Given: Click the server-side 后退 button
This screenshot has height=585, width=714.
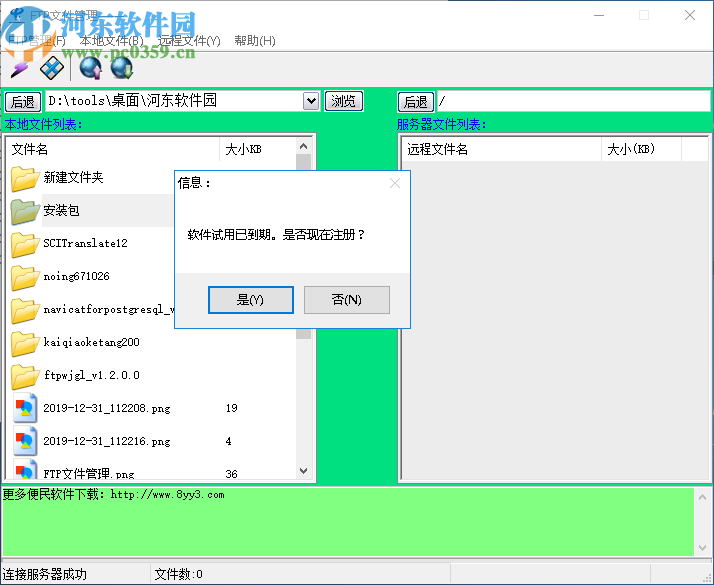Looking at the screenshot, I should [x=416, y=101].
